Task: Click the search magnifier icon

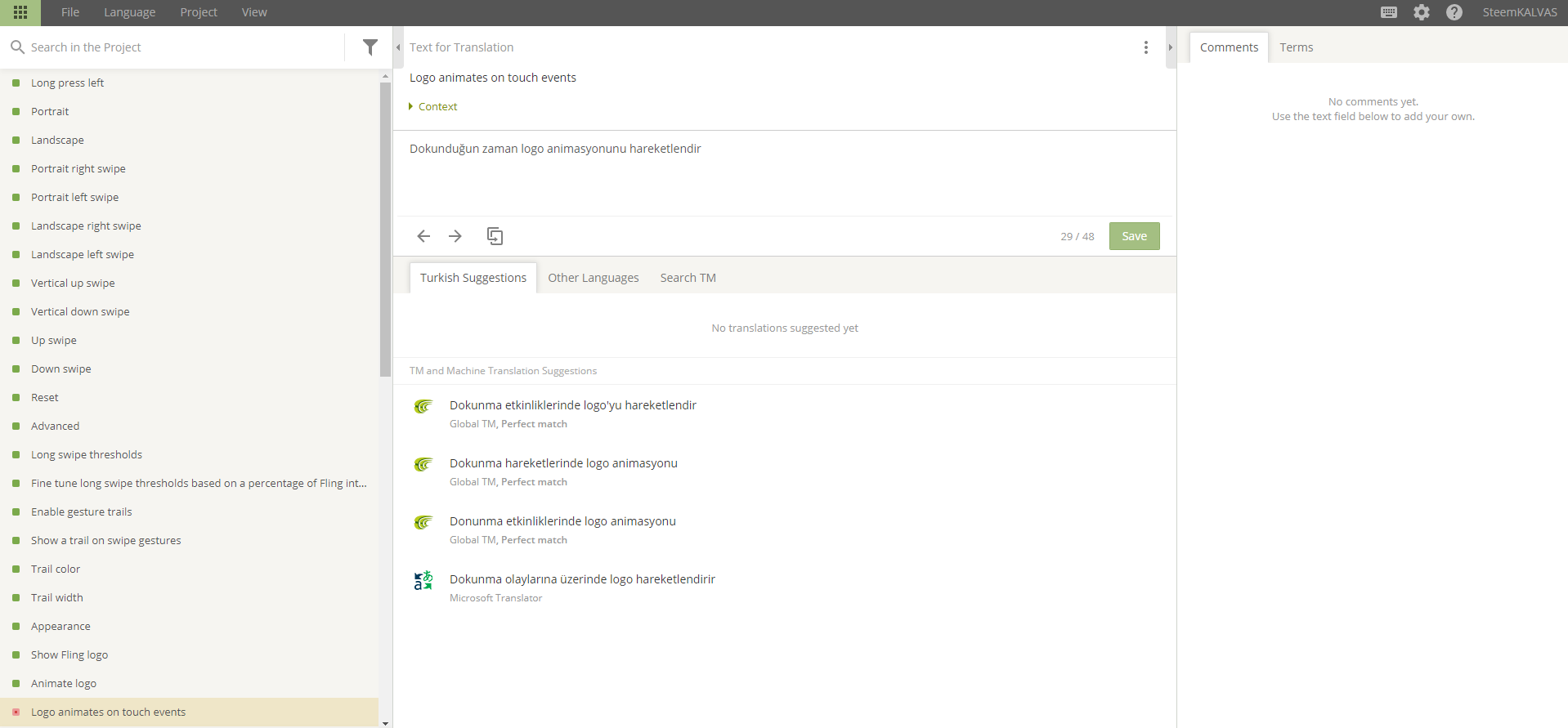Action: coord(17,47)
